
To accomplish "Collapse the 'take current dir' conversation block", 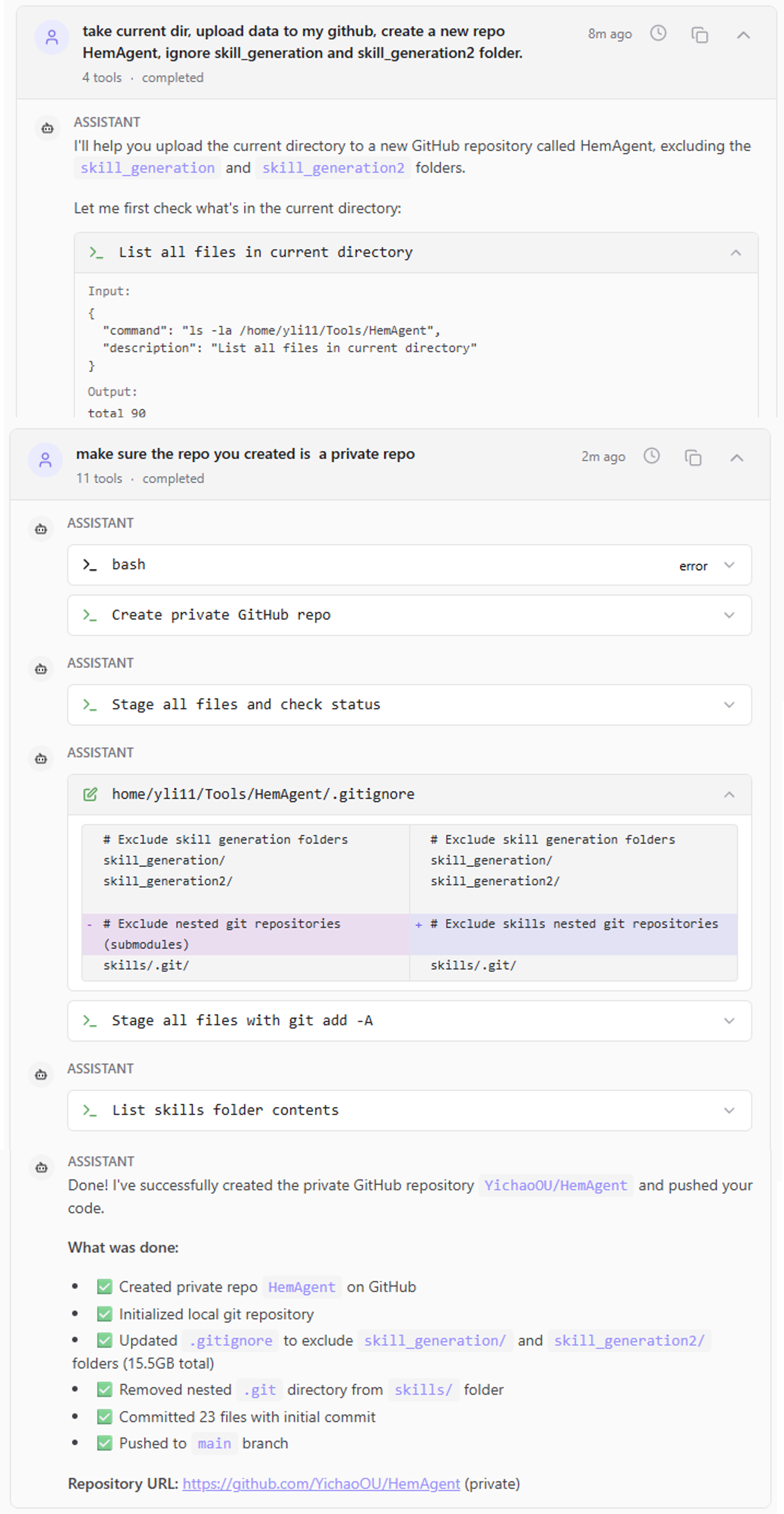I will (x=743, y=35).
